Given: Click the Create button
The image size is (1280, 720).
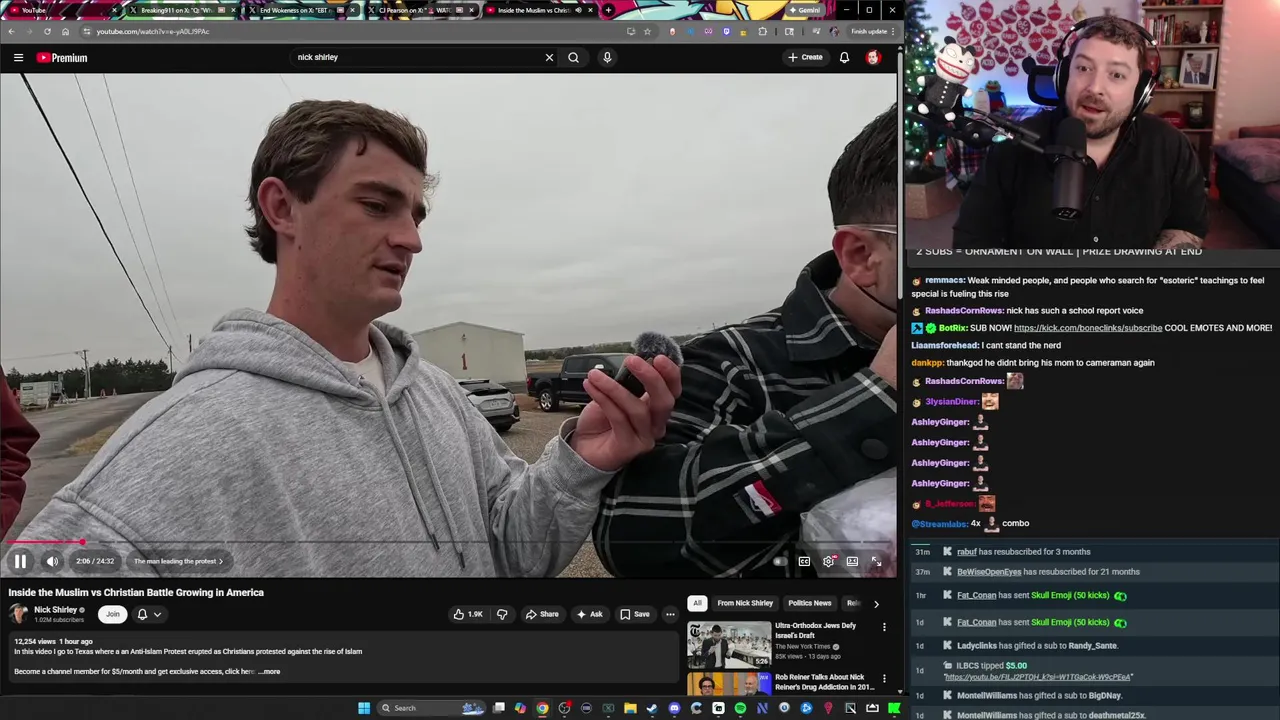Looking at the screenshot, I should pyautogui.click(x=805, y=57).
